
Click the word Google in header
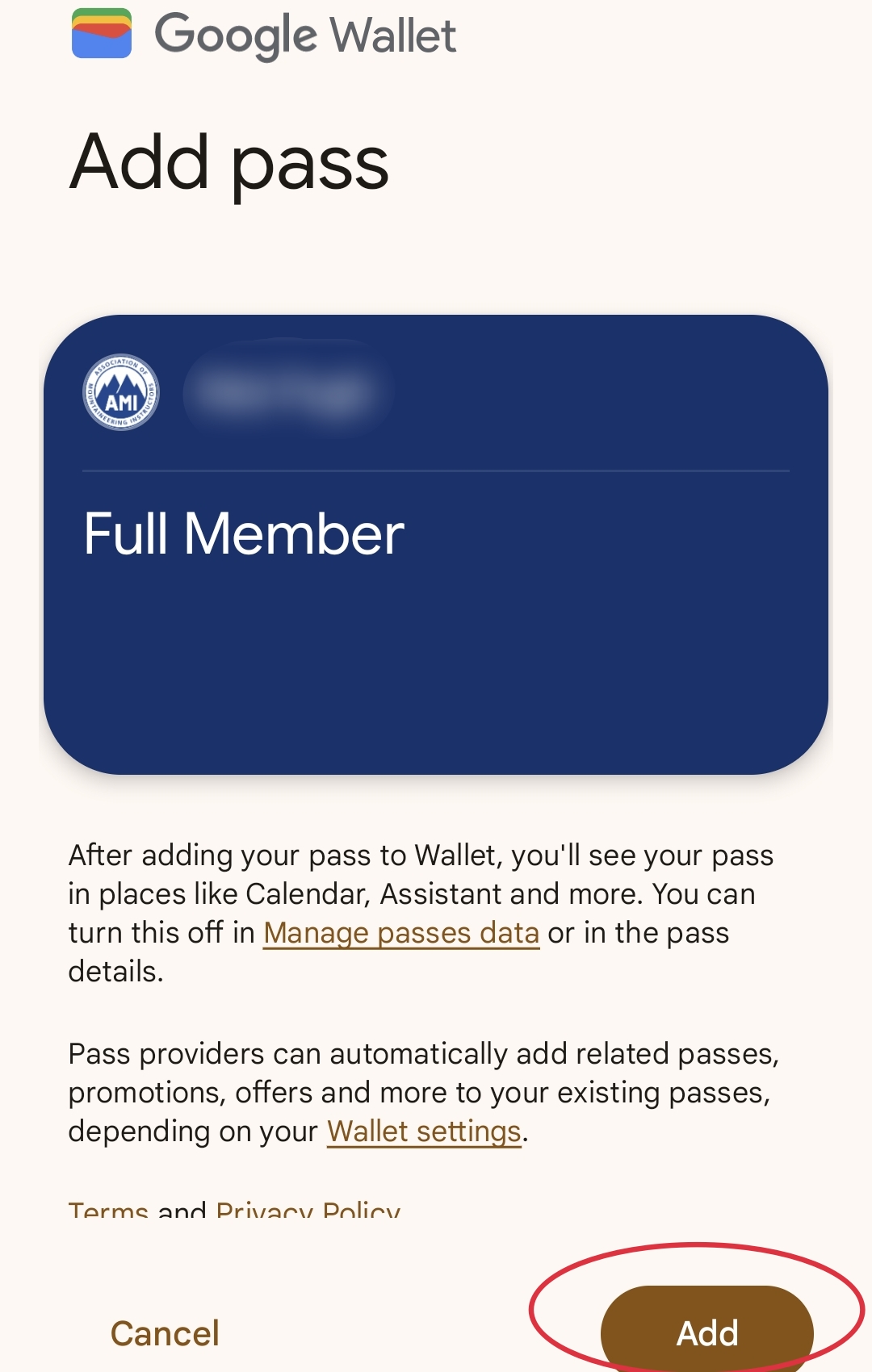click(x=236, y=36)
